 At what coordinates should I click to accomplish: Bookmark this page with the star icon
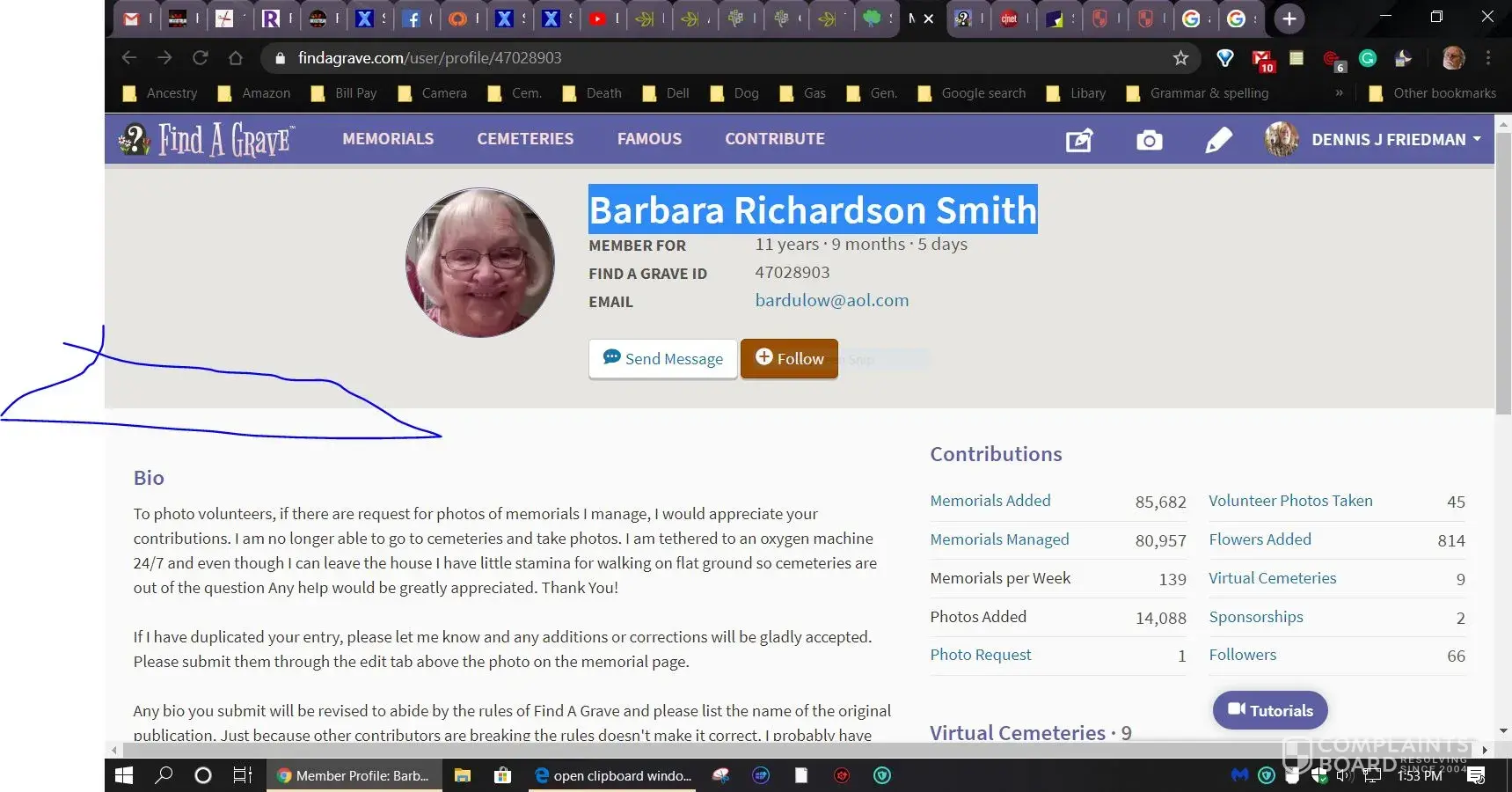[1180, 58]
